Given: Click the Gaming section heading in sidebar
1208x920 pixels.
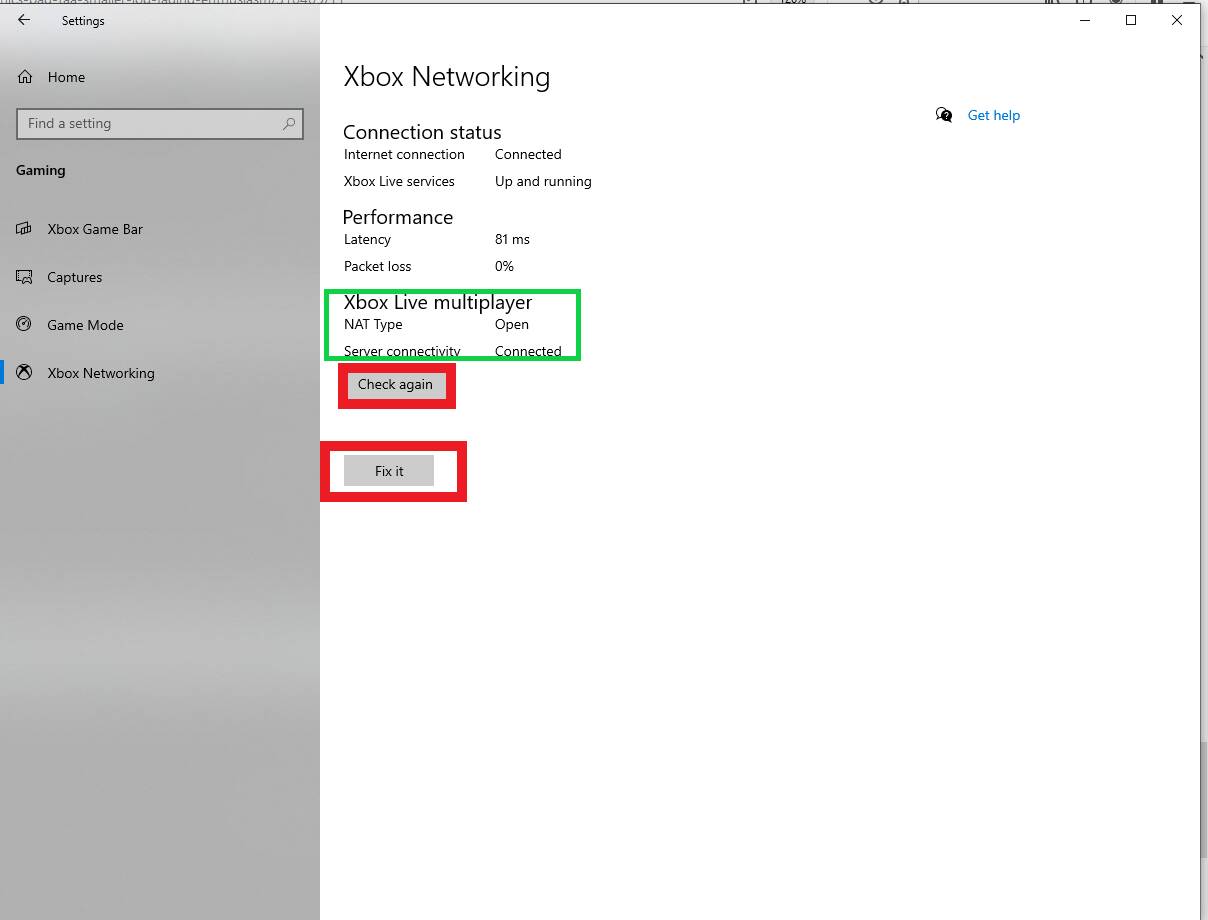Looking at the screenshot, I should coord(41,170).
